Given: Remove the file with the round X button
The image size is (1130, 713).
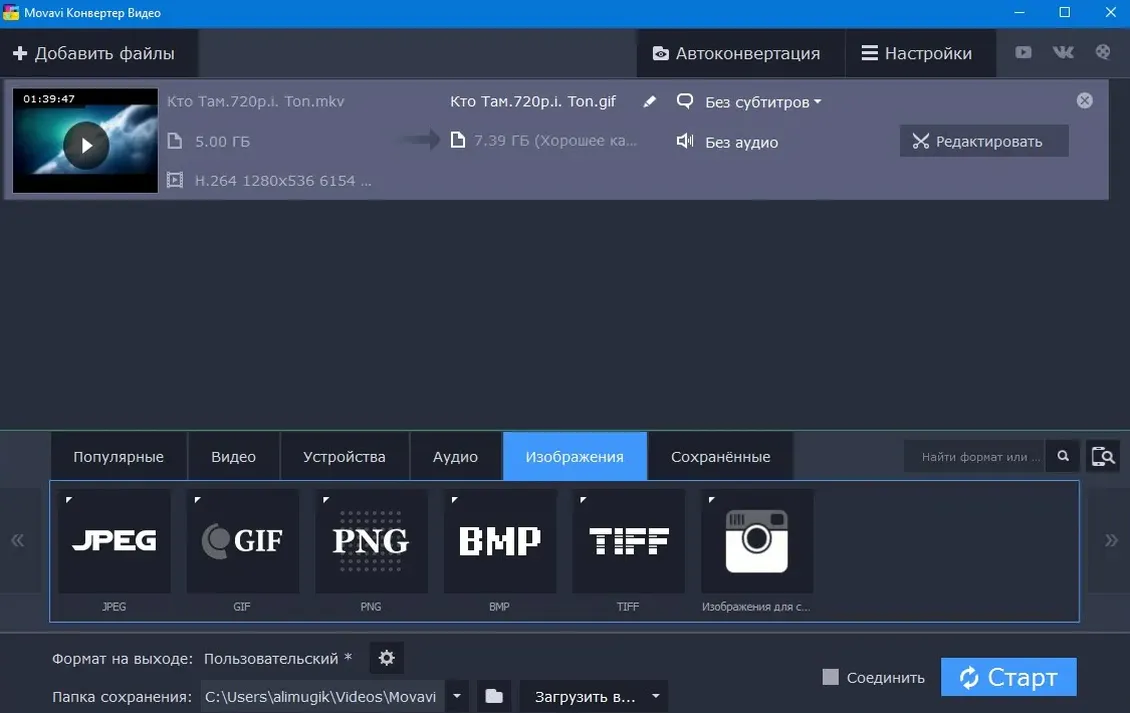Looking at the screenshot, I should click(1085, 101).
